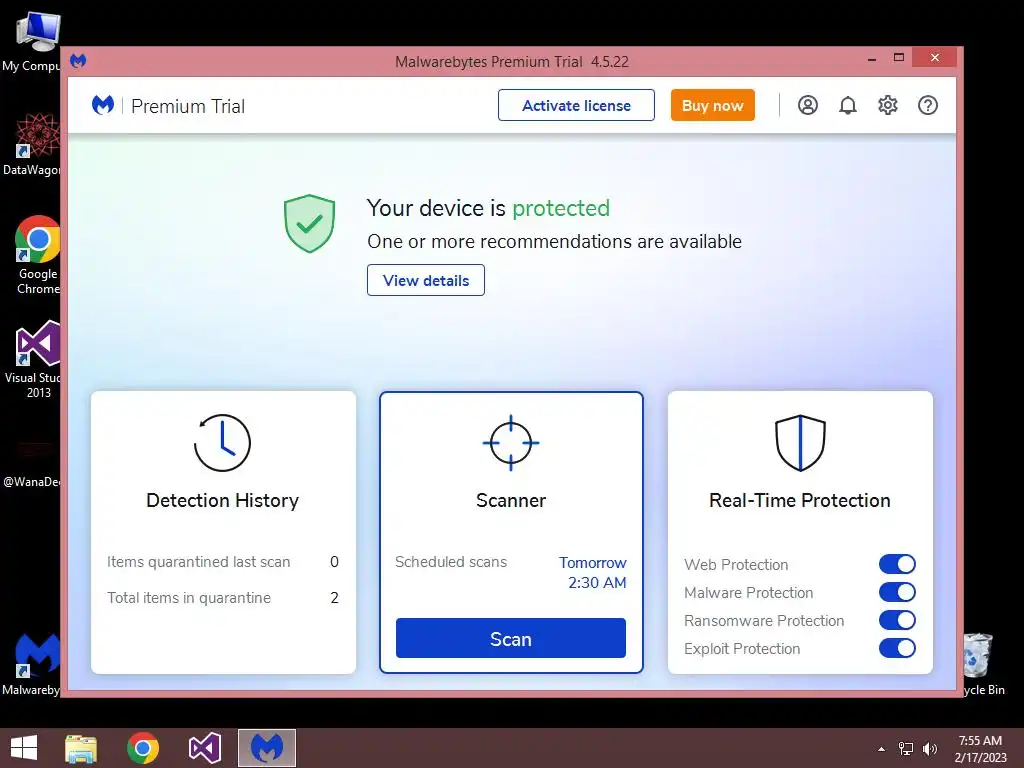Show hidden tray icons arrow
This screenshot has height=768, width=1024.
[882, 749]
